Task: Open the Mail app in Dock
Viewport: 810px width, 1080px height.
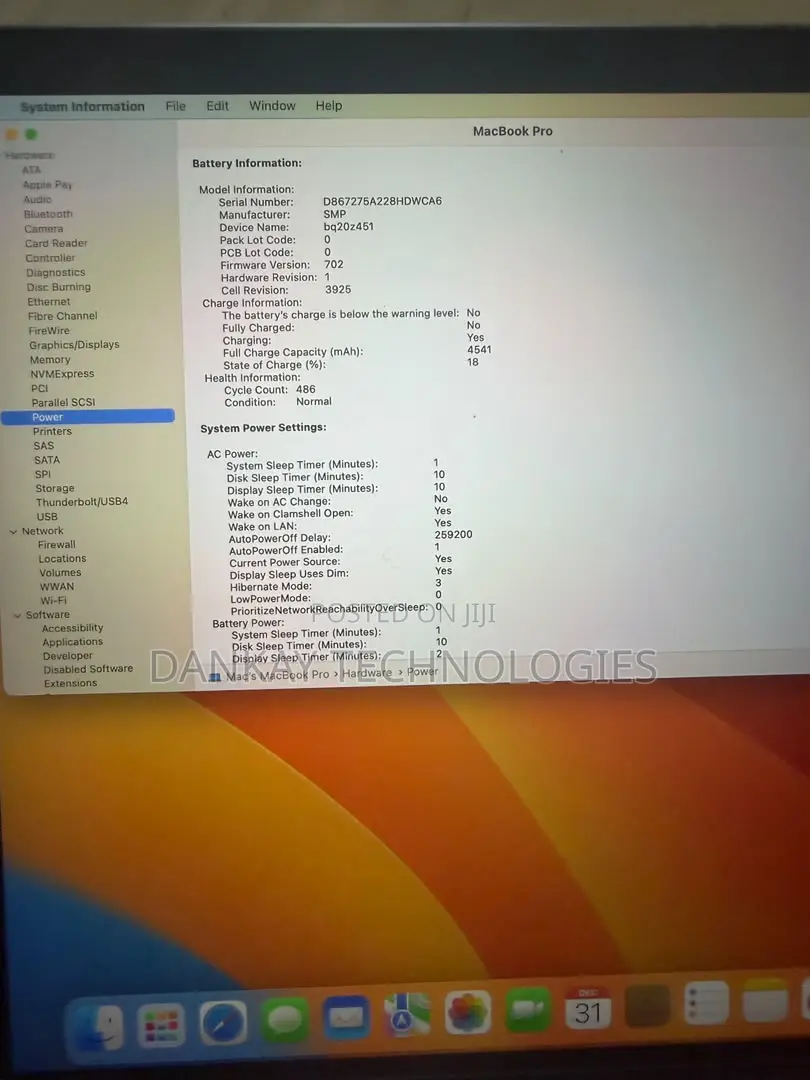Action: click(x=346, y=1017)
